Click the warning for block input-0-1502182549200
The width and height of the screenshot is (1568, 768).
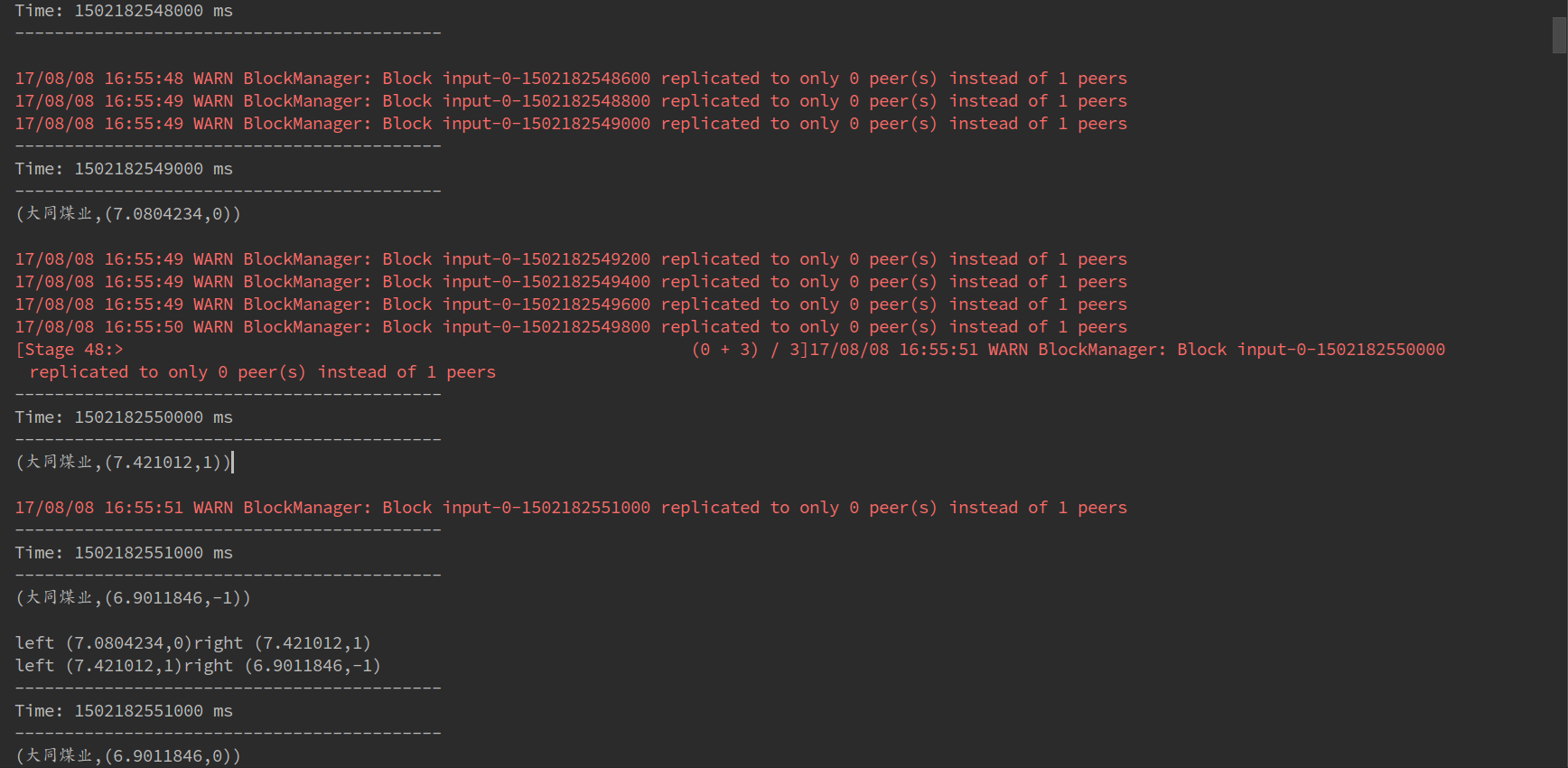coord(570,259)
